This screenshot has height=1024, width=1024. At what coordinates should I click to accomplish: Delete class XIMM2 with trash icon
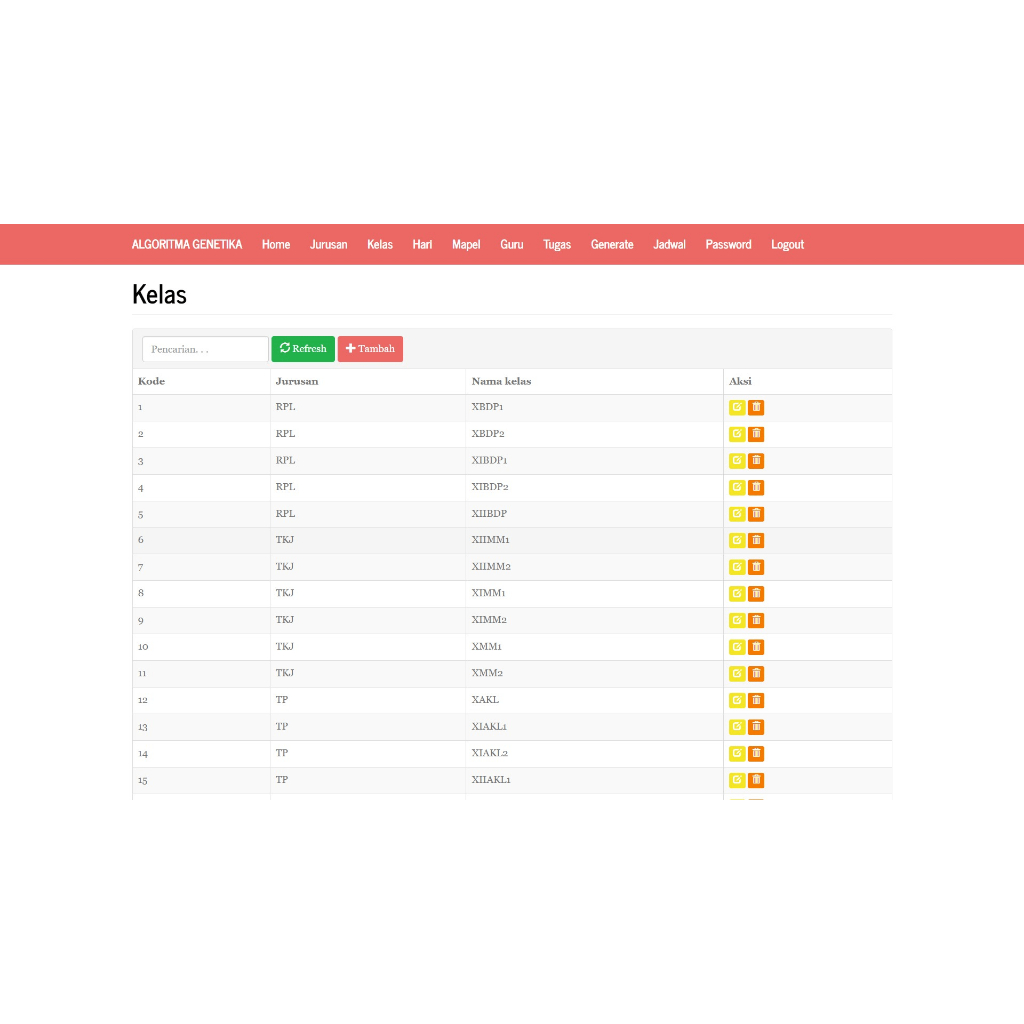pos(756,620)
